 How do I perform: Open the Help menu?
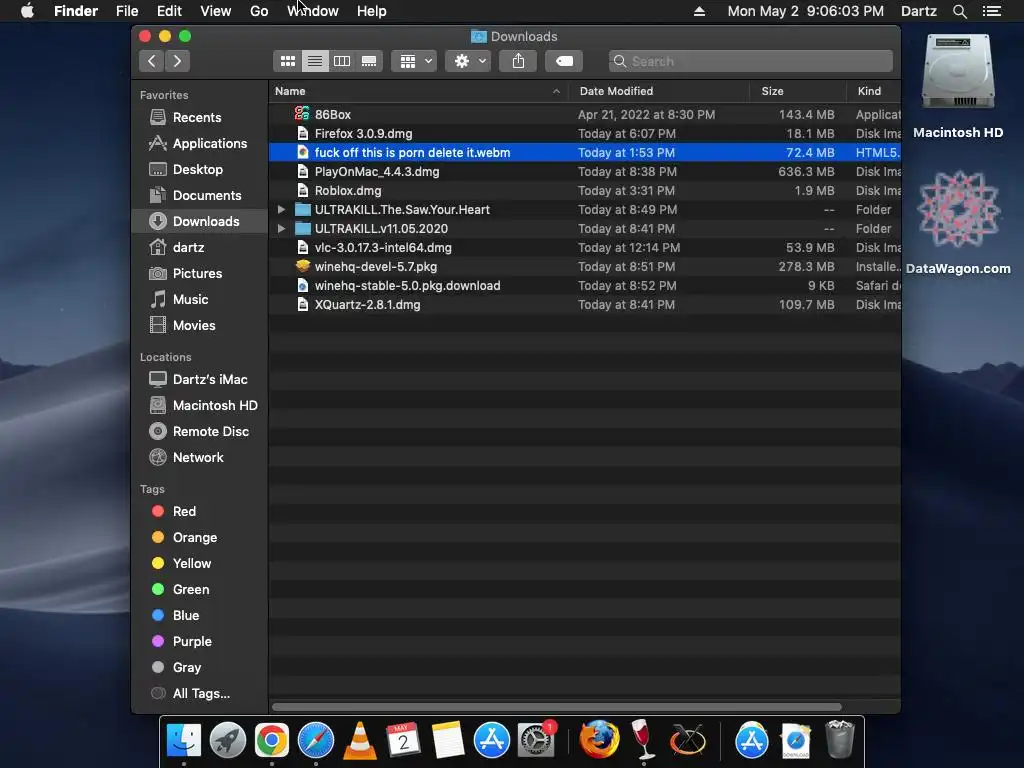tap(372, 11)
